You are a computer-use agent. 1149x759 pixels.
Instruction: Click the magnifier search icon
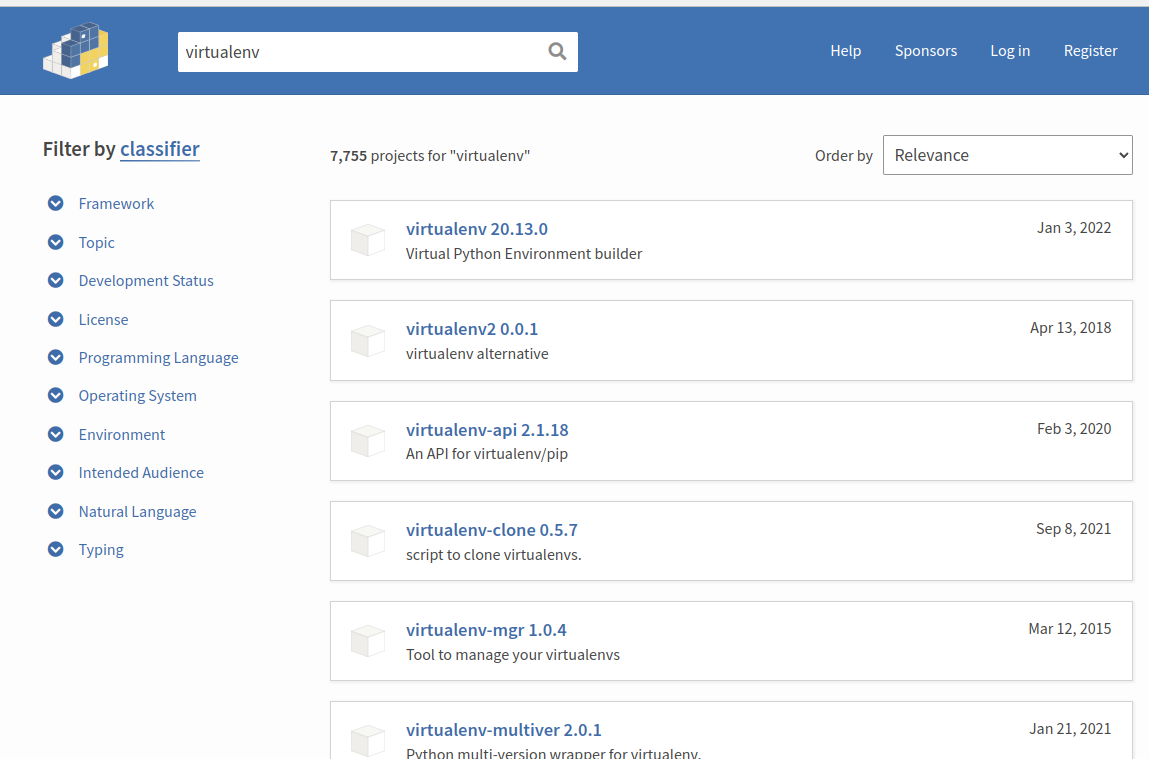coord(558,51)
